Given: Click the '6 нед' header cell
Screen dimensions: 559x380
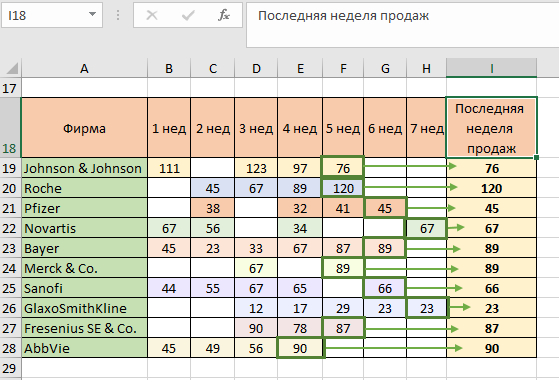Looking at the screenshot, I should pyautogui.click(x=385, y=128).
